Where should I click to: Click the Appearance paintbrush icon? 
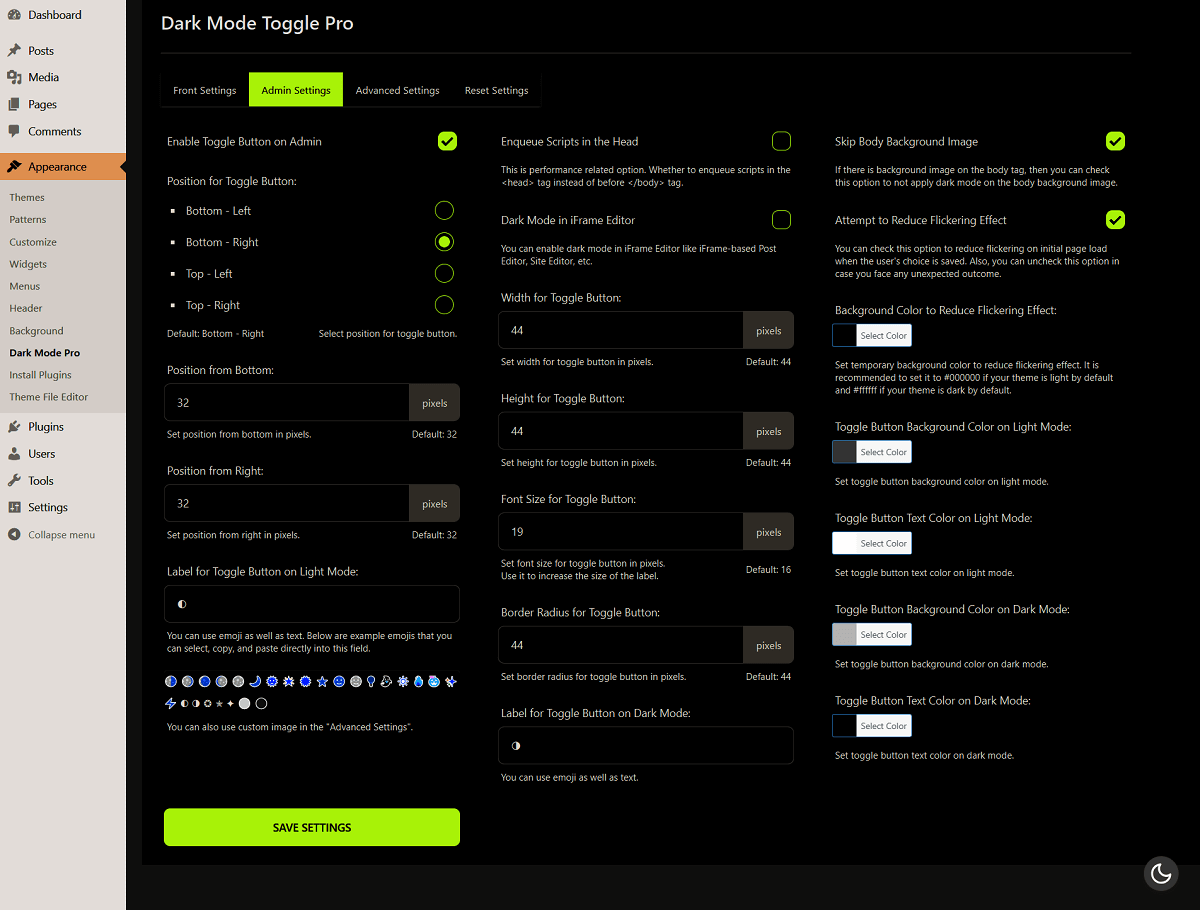pos(14,167)
